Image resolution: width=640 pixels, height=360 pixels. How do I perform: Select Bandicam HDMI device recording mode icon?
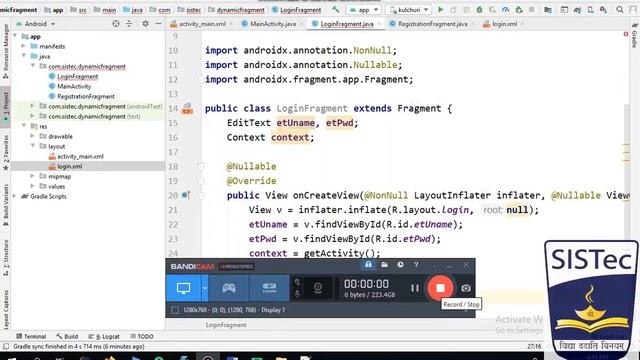tap(269, 288)
